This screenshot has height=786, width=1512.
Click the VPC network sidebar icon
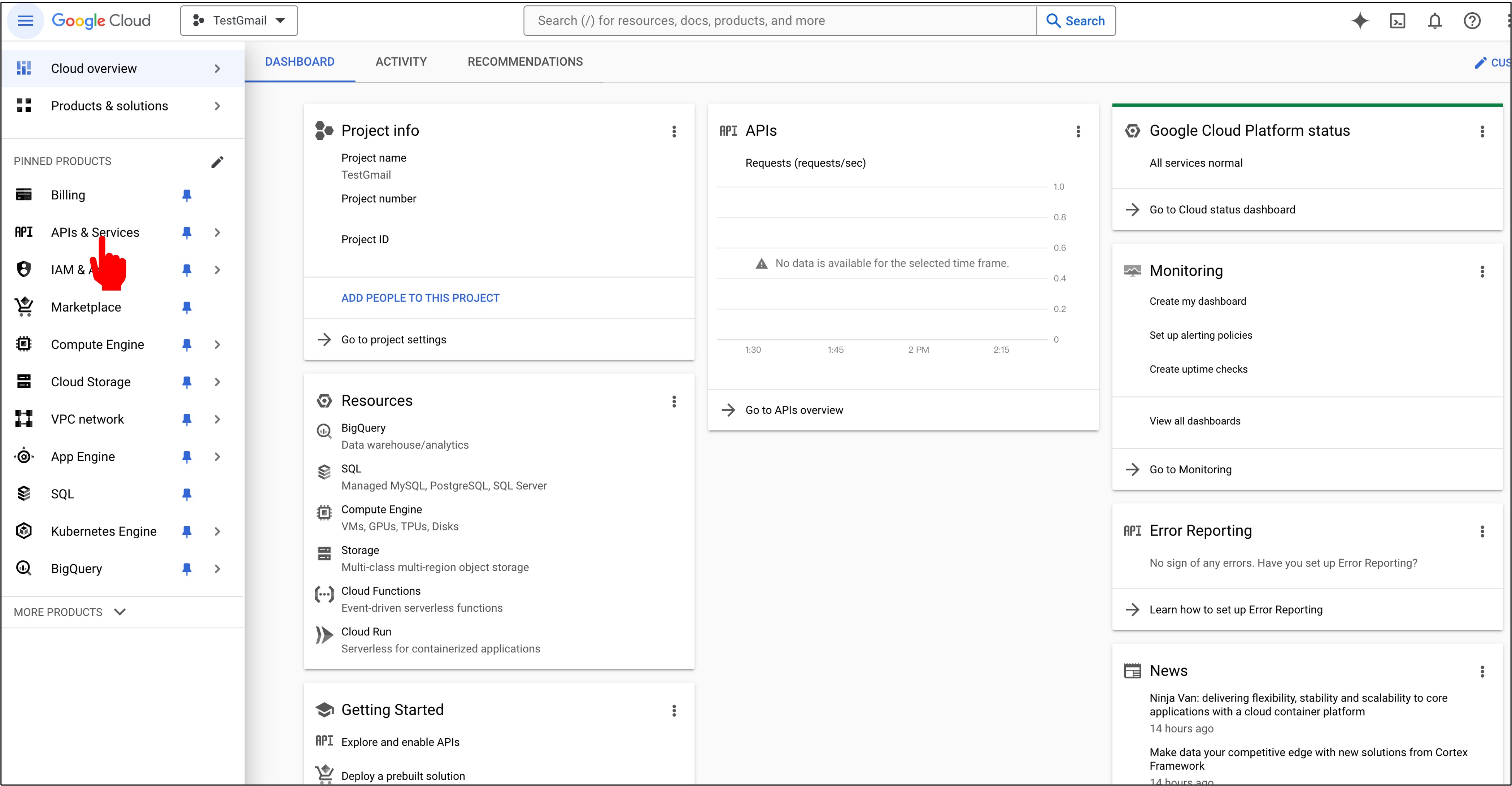(23, 419)
